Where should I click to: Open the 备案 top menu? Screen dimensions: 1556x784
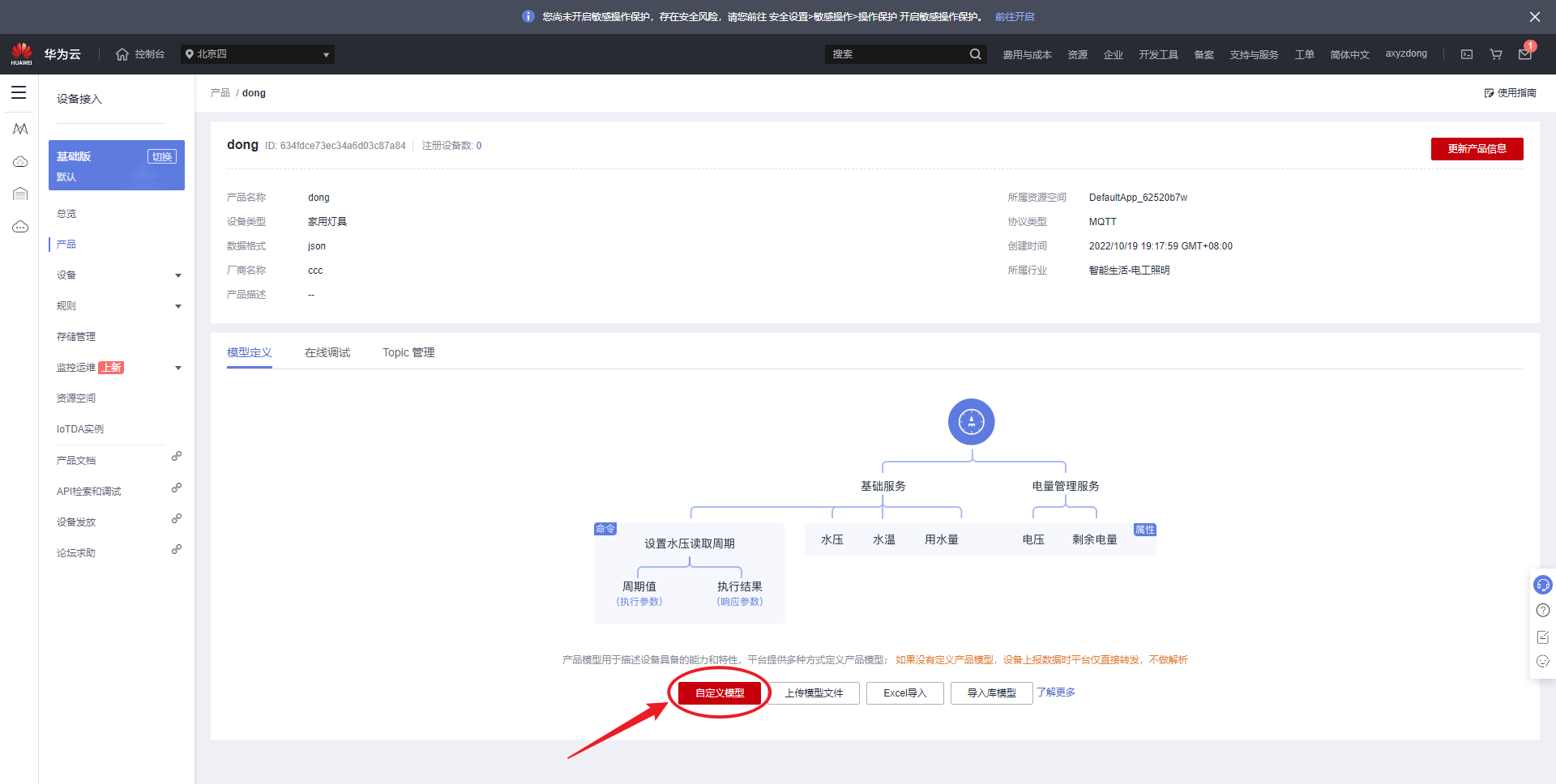point(1203,55)
